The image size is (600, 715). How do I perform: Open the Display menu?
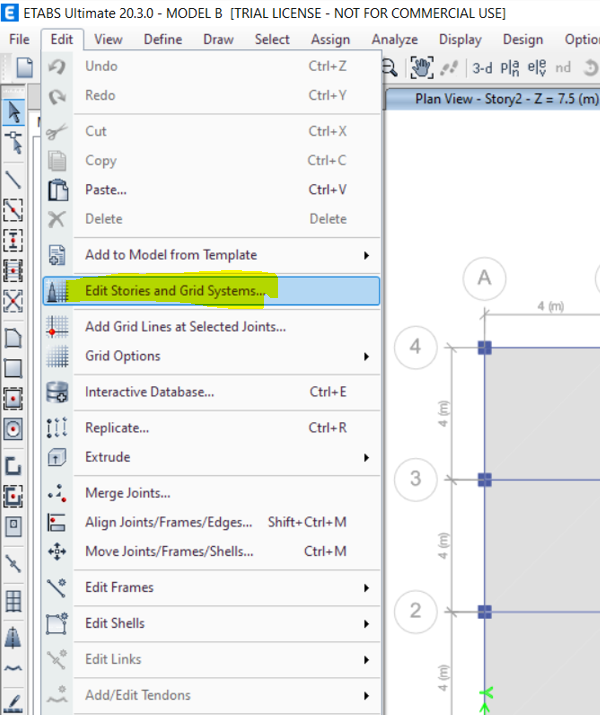point(460,39)
